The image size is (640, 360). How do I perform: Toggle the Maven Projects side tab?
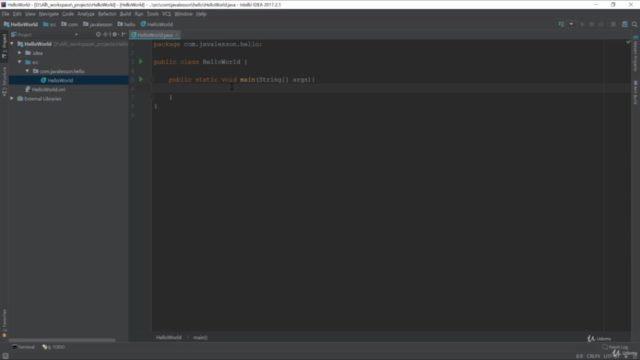[x=636, y=53]
